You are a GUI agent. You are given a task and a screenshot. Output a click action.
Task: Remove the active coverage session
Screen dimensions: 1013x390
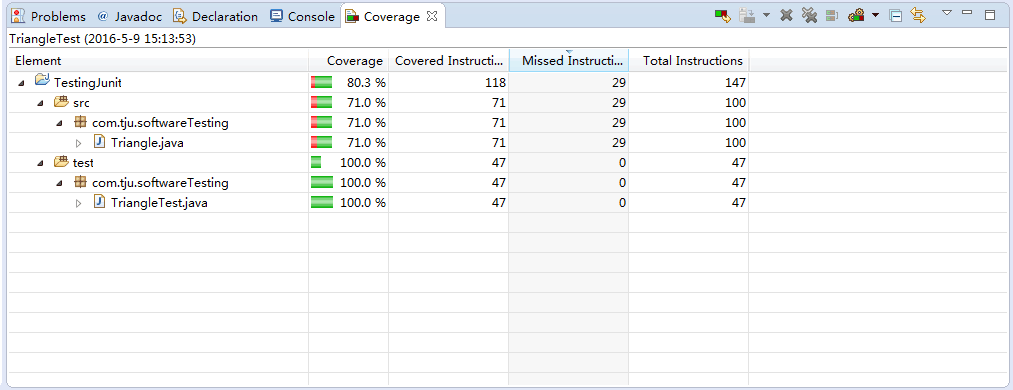pos(786,15)
